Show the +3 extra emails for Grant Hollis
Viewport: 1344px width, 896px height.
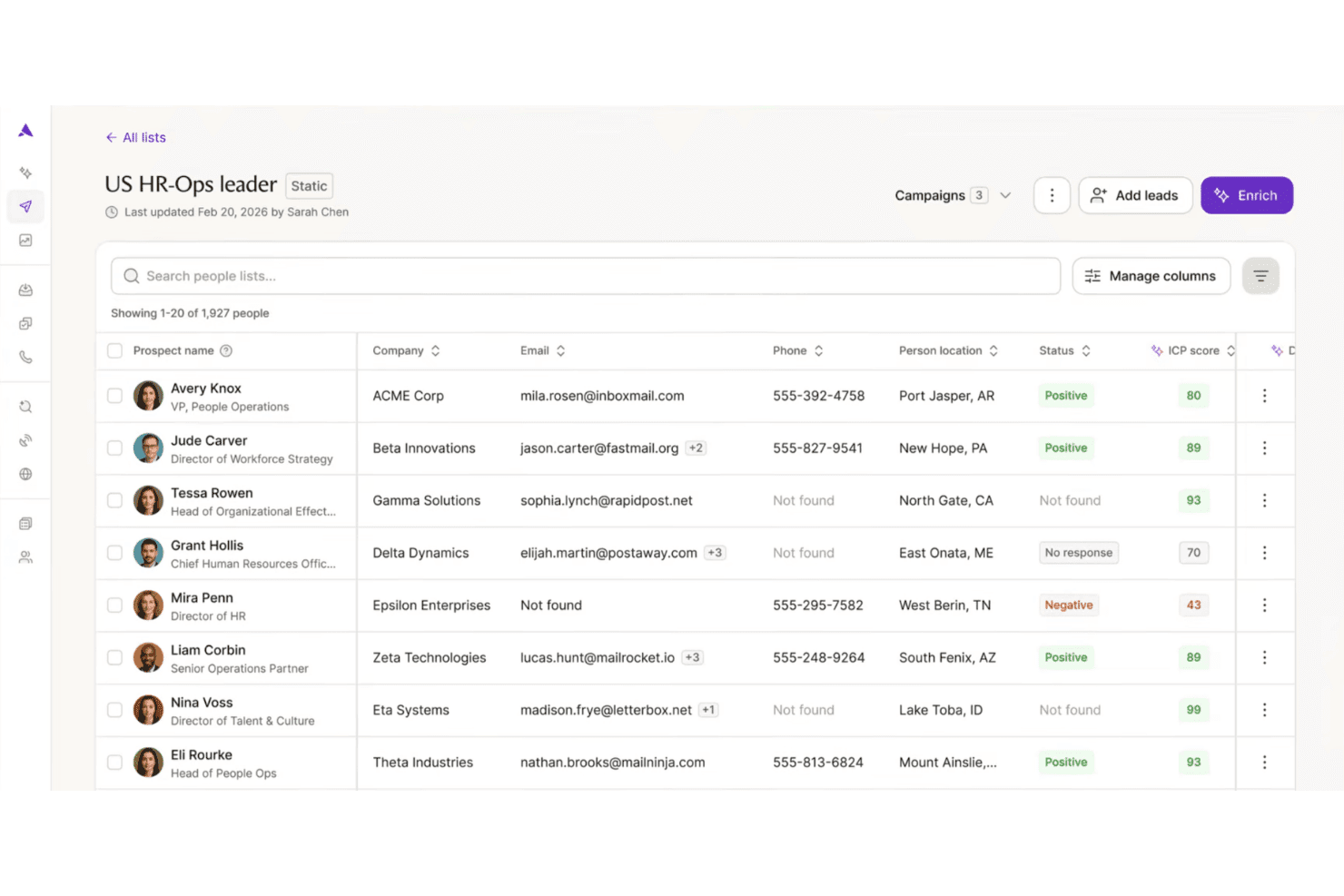[715, 553]
